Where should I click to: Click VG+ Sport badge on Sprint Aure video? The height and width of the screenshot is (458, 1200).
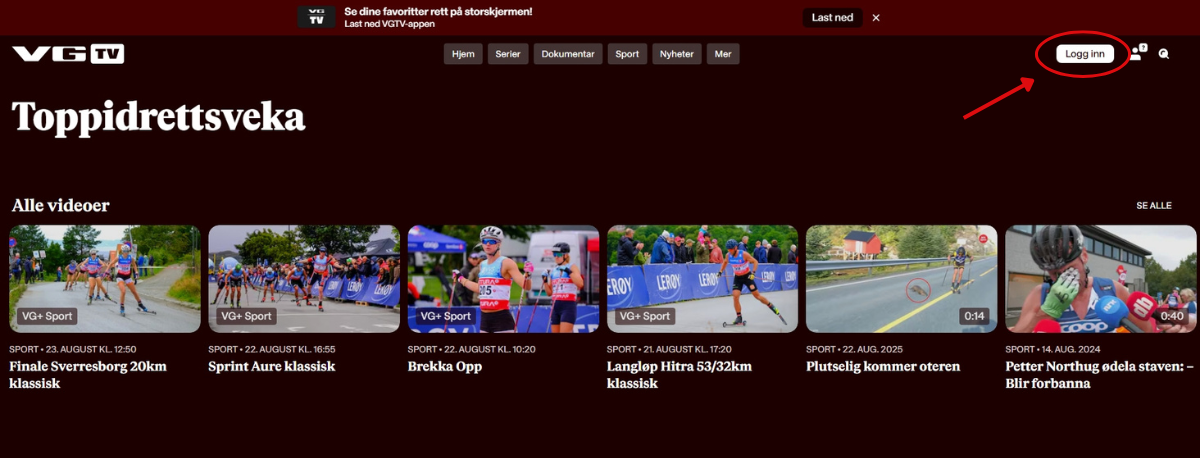(246, 316)
